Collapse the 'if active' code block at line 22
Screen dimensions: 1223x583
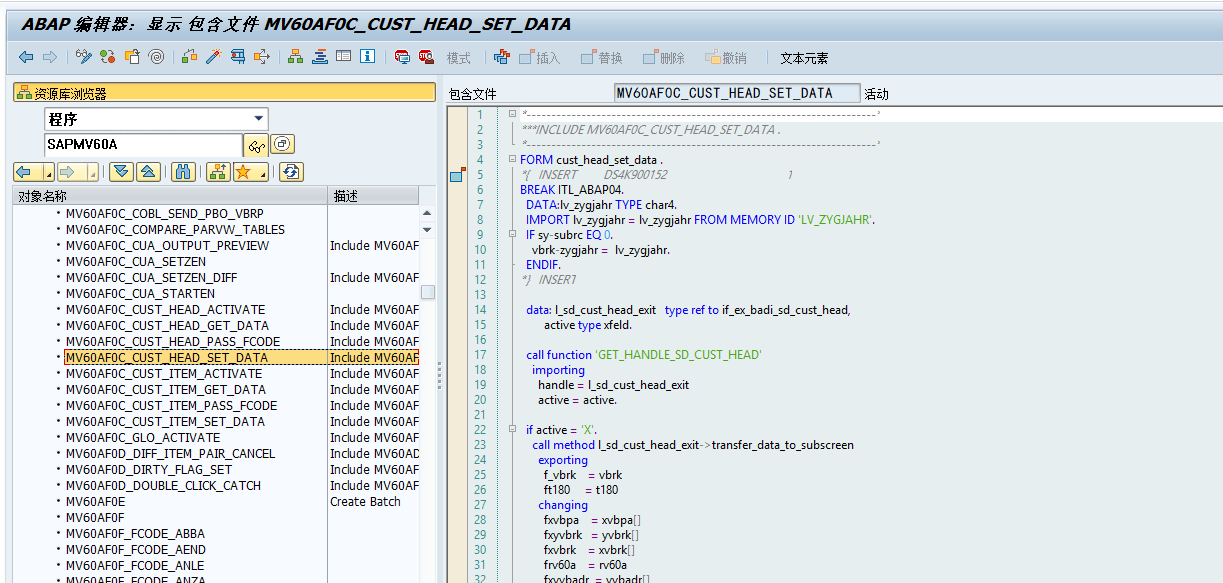point(512,430)
